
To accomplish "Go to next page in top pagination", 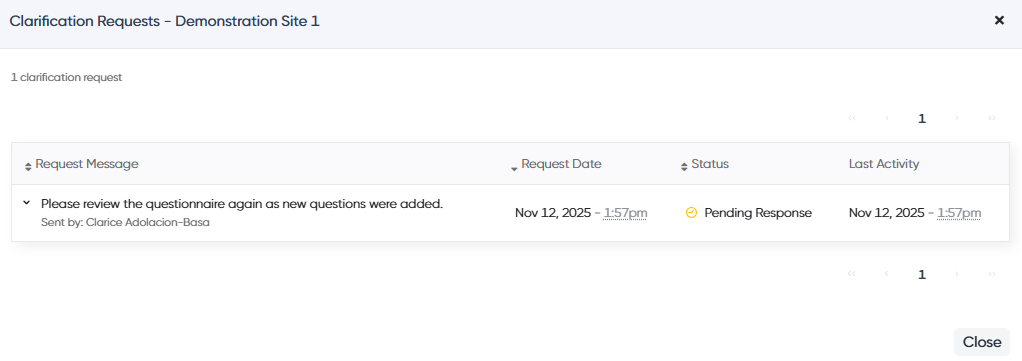I will tap(957, 119).
